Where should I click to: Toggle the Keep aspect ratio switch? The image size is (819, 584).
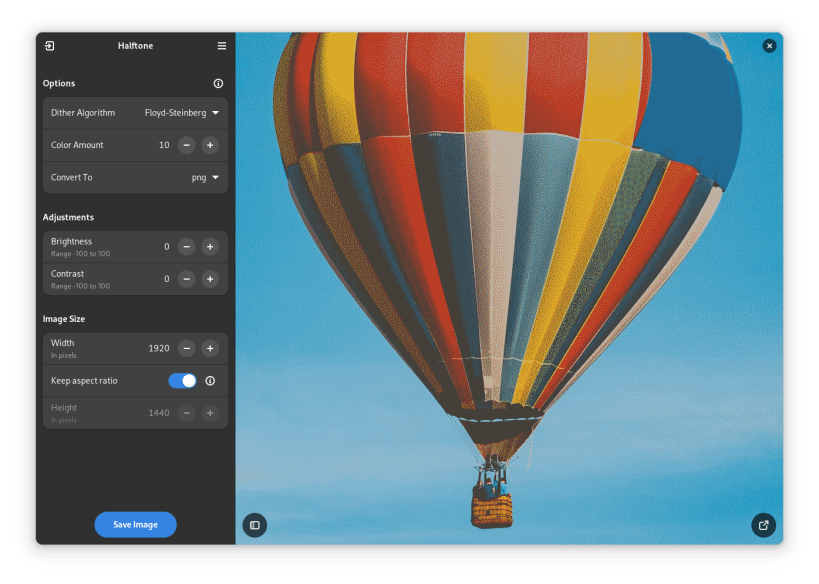pyautogui.click(x=182, y=381)
